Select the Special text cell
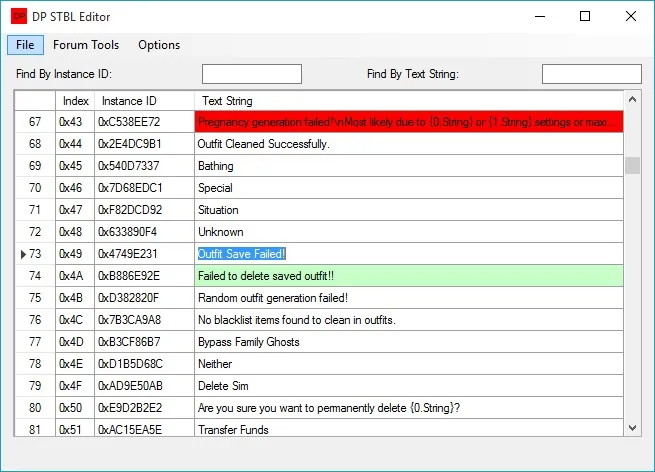The width and height of the screenshot is (655, 472). (409, 188)
